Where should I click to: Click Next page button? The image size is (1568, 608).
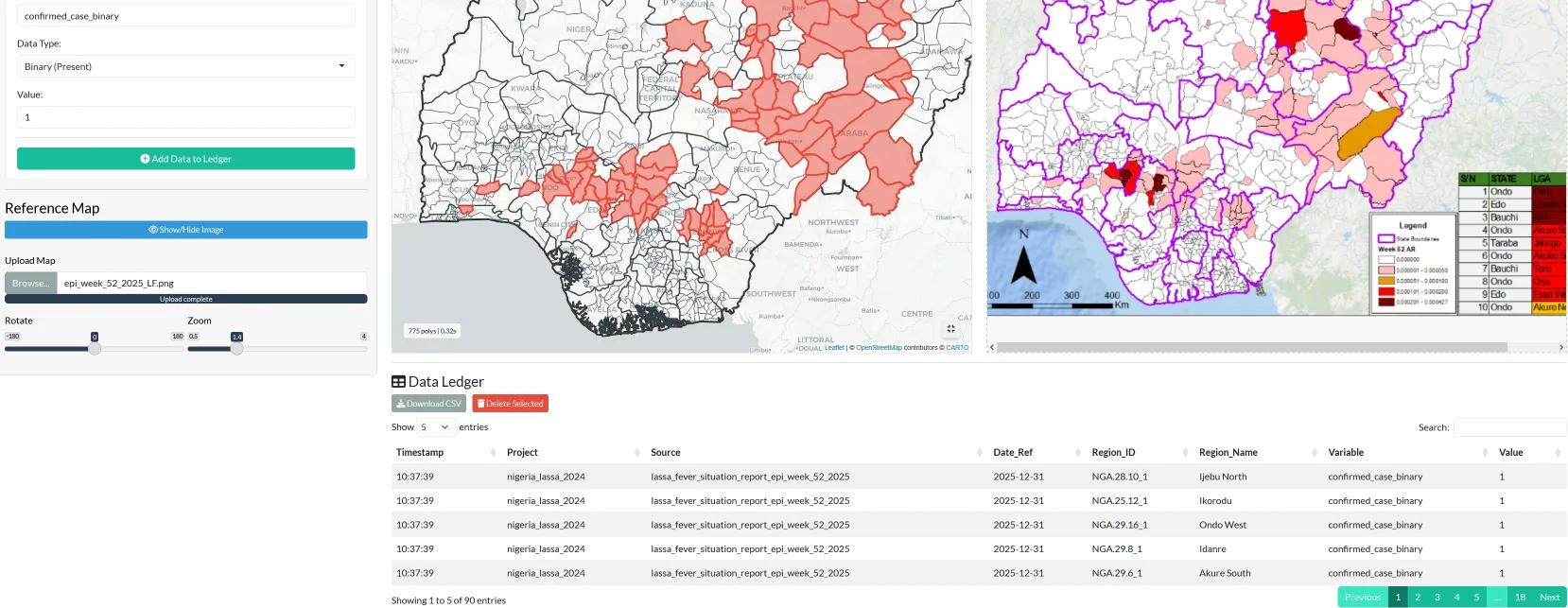tap(1549, 598)
